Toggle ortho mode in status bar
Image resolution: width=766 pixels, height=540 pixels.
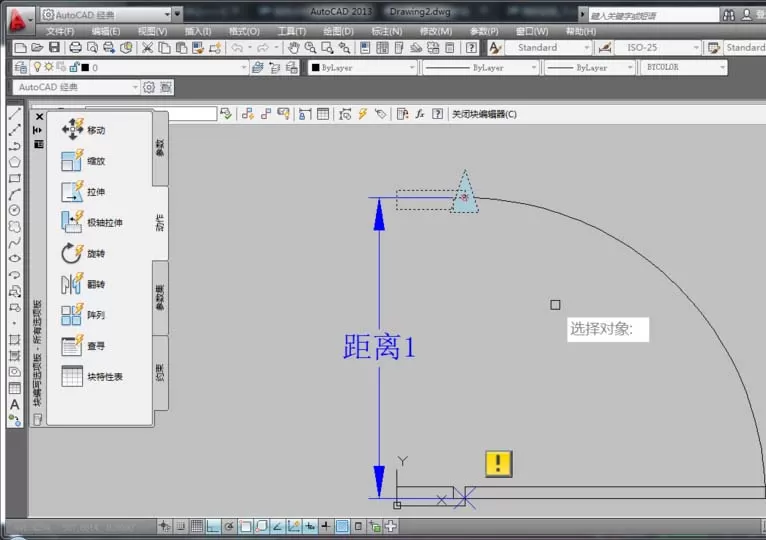(213, 526)
